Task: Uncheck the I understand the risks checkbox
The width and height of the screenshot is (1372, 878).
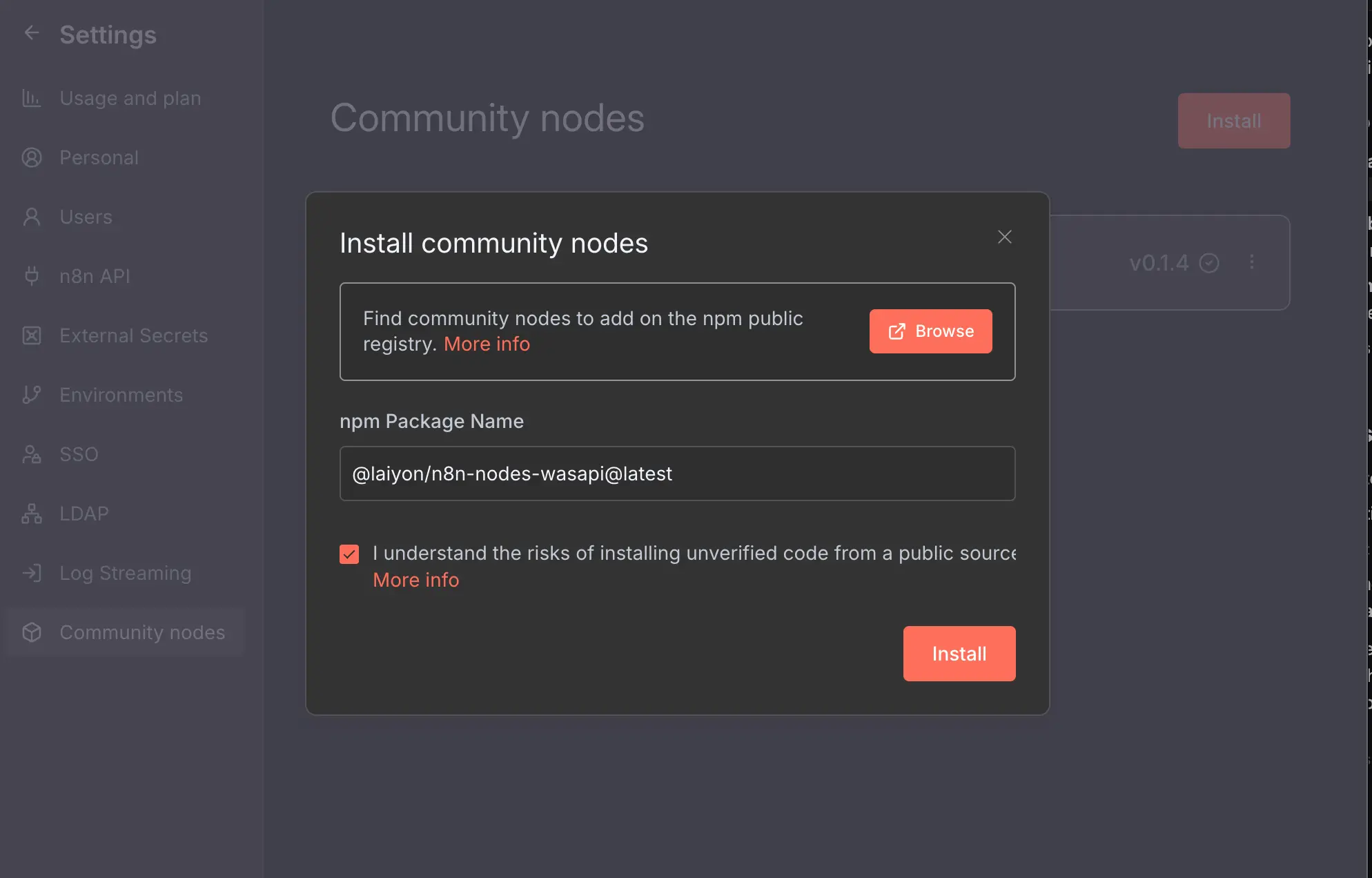Action: 349,554
